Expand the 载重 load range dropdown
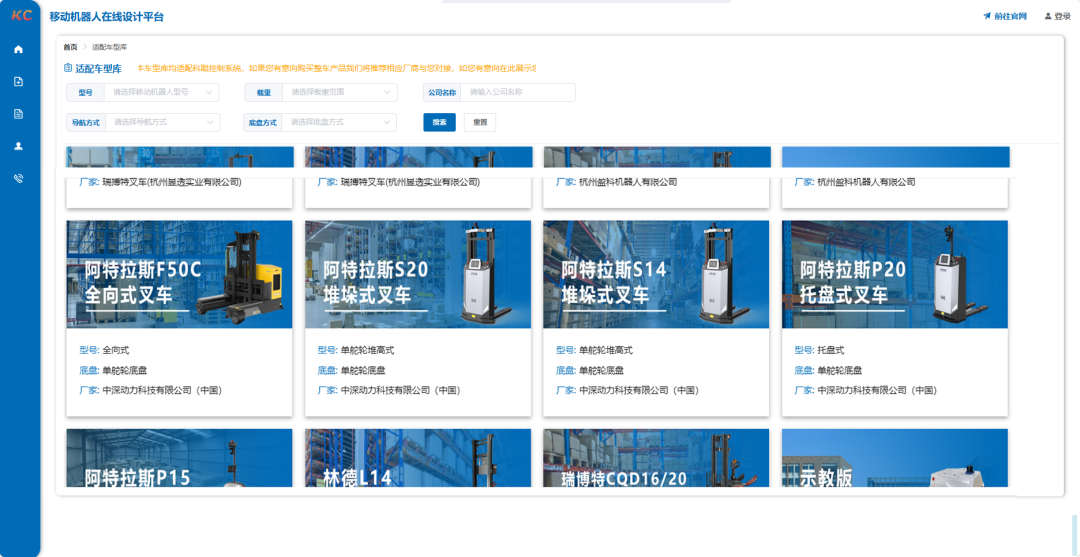 coord(339,92)
